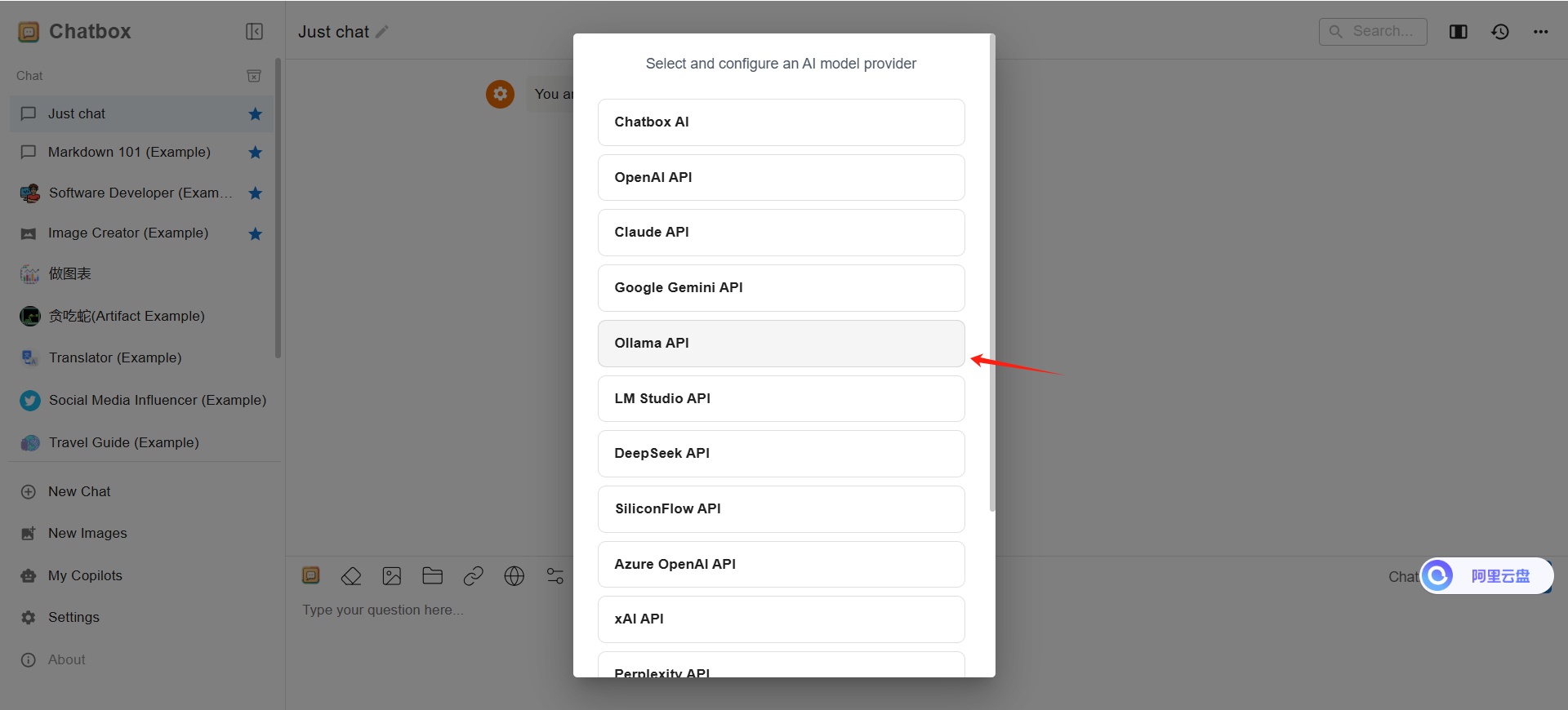Open Translator (Example) chat
The width and height of the screenshot is (1568, 710).
(141, 357)
